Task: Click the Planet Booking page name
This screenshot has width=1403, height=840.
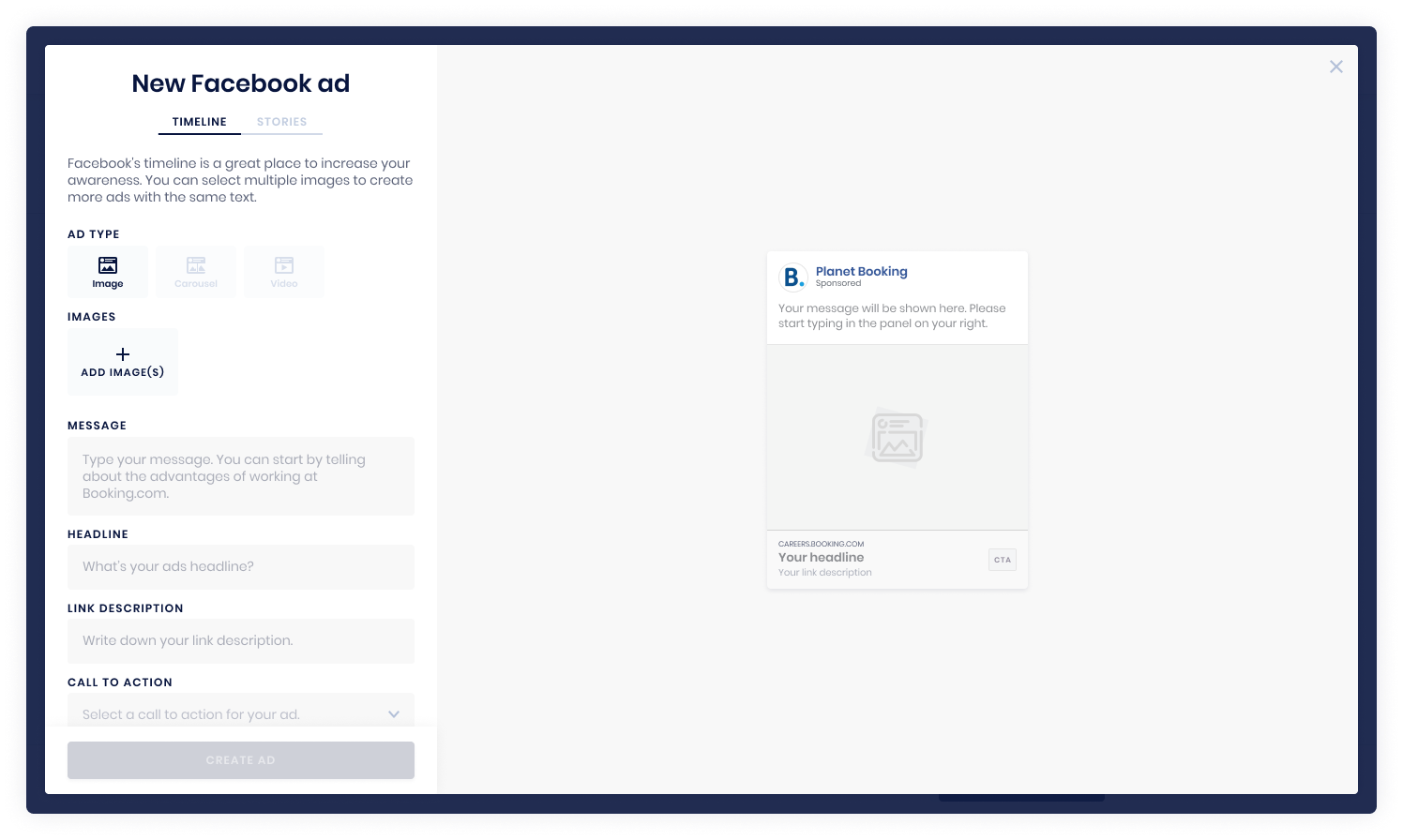Action: [x=862, y=271]
